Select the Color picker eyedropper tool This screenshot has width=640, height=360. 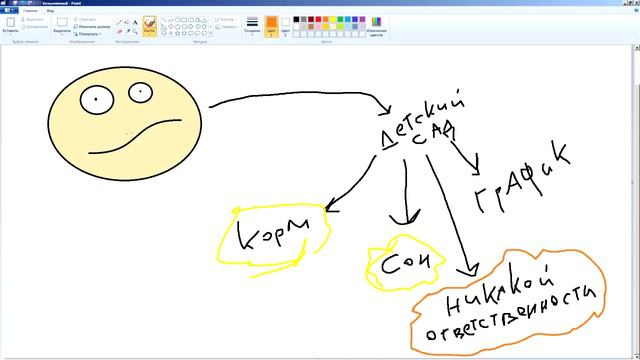tap(128, 31)
